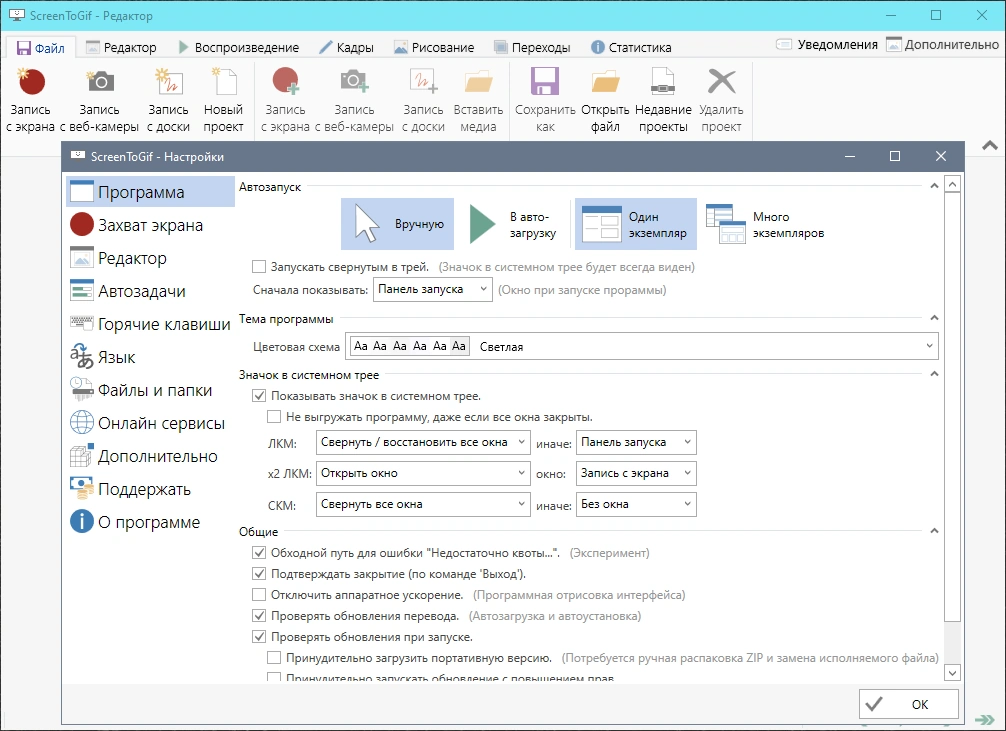Toggle Проверять обновления при запуске
Viewport: 1006px width, 731px height.
pos(259,637)
